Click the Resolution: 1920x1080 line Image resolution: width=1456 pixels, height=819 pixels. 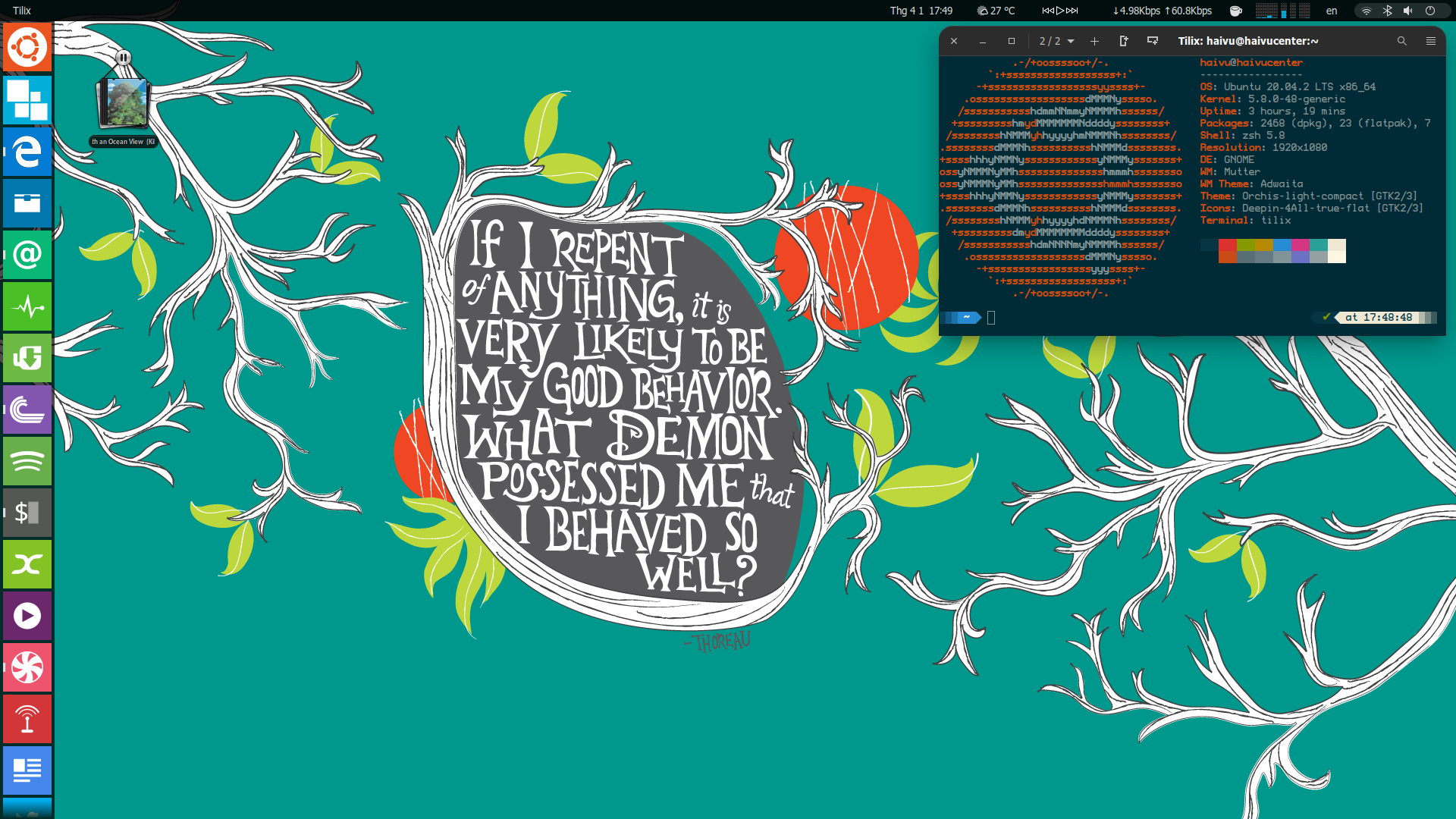(1263, 148)
